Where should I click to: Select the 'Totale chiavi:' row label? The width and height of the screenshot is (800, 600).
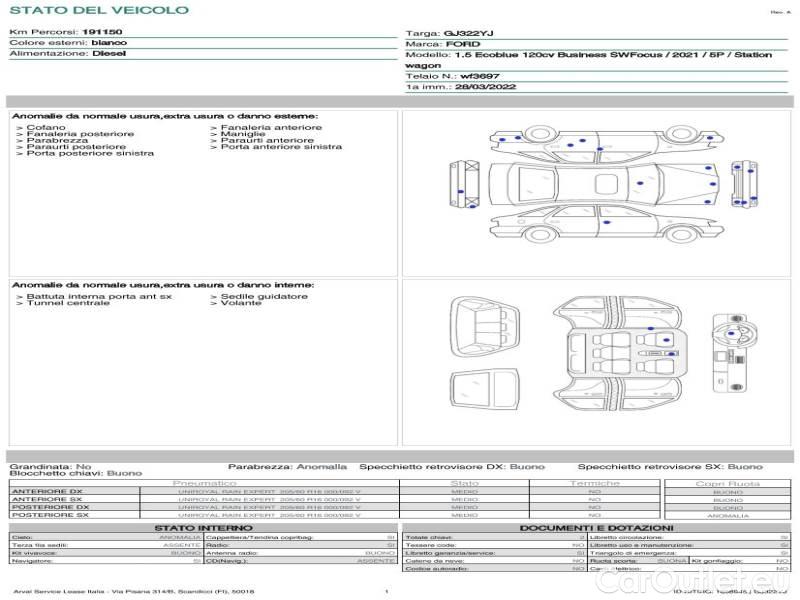click(429, 538)
